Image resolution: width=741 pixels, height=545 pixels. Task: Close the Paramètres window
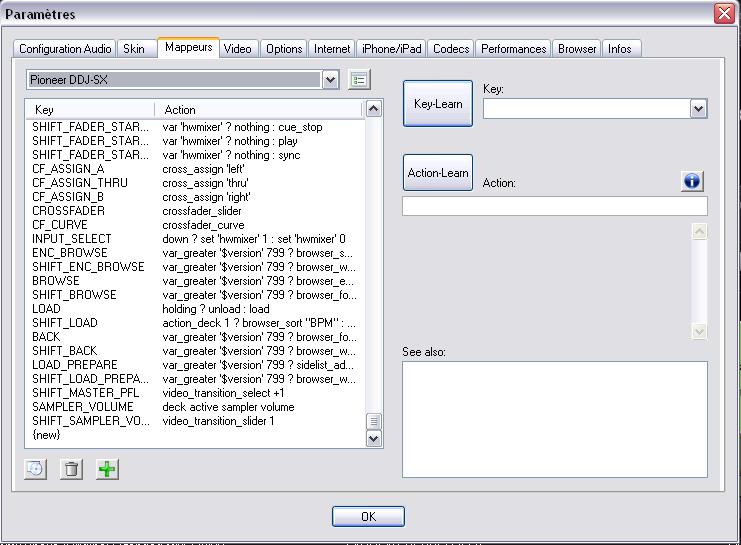[x=725, y=14]
